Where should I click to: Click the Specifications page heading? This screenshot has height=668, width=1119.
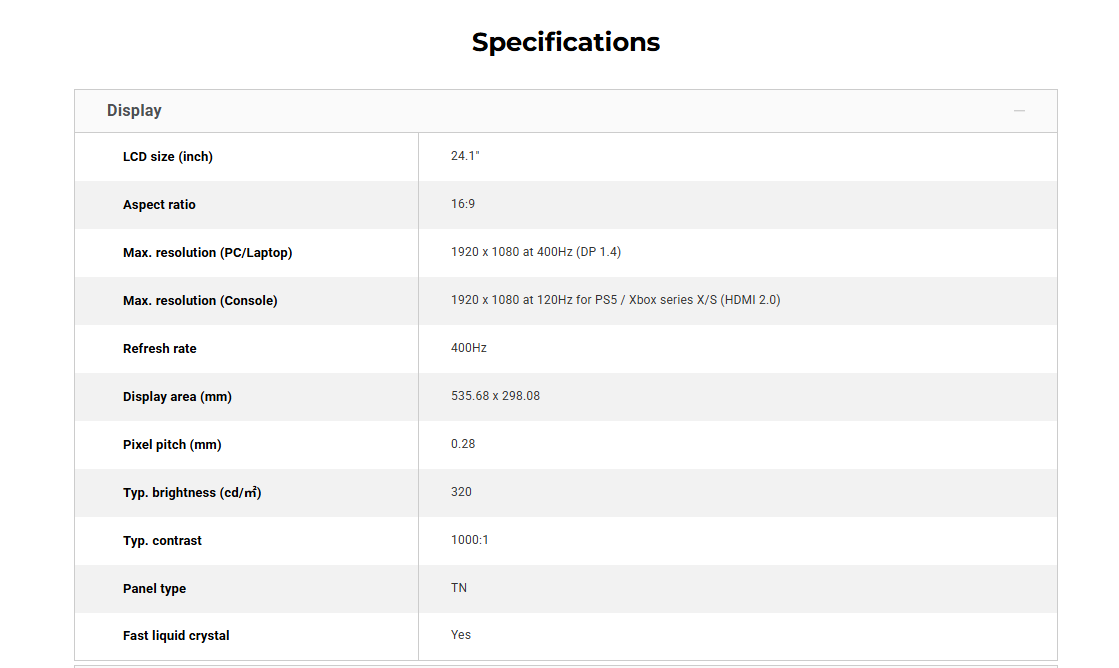coord(565,42)
